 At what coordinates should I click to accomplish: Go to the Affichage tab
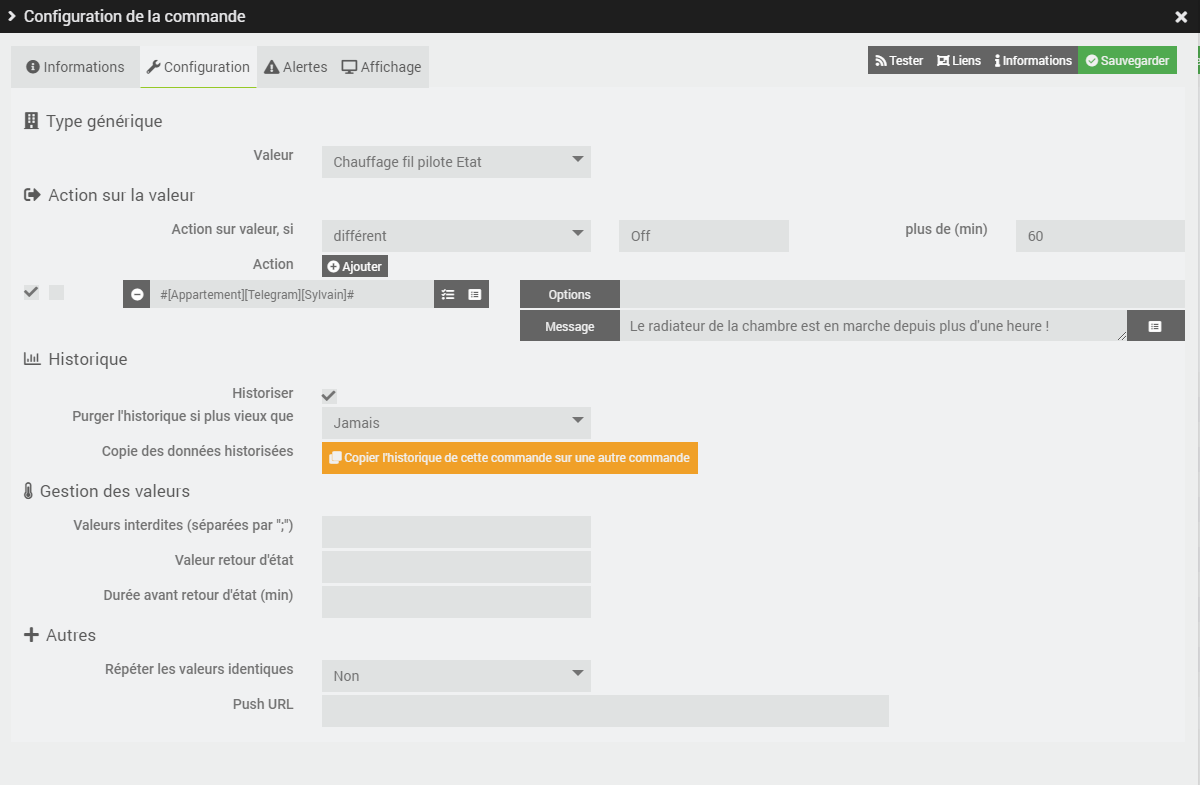(x=382, y=67)
